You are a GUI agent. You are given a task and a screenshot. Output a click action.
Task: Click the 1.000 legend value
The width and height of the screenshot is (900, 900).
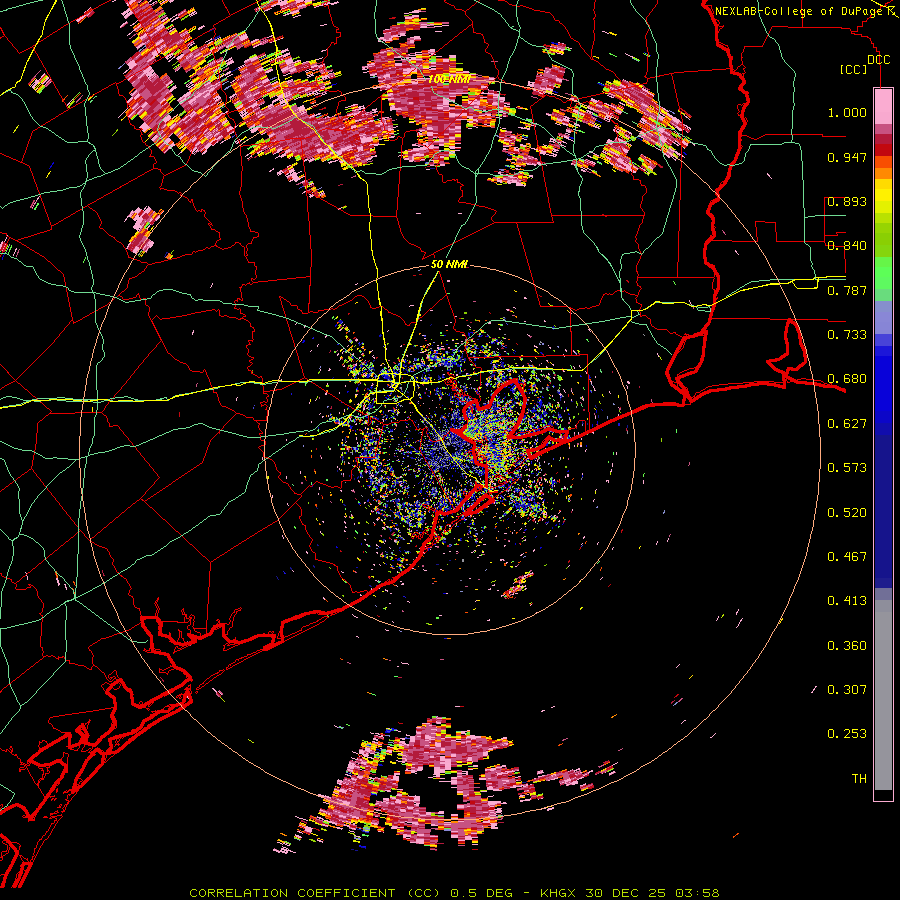coord(847,112)
